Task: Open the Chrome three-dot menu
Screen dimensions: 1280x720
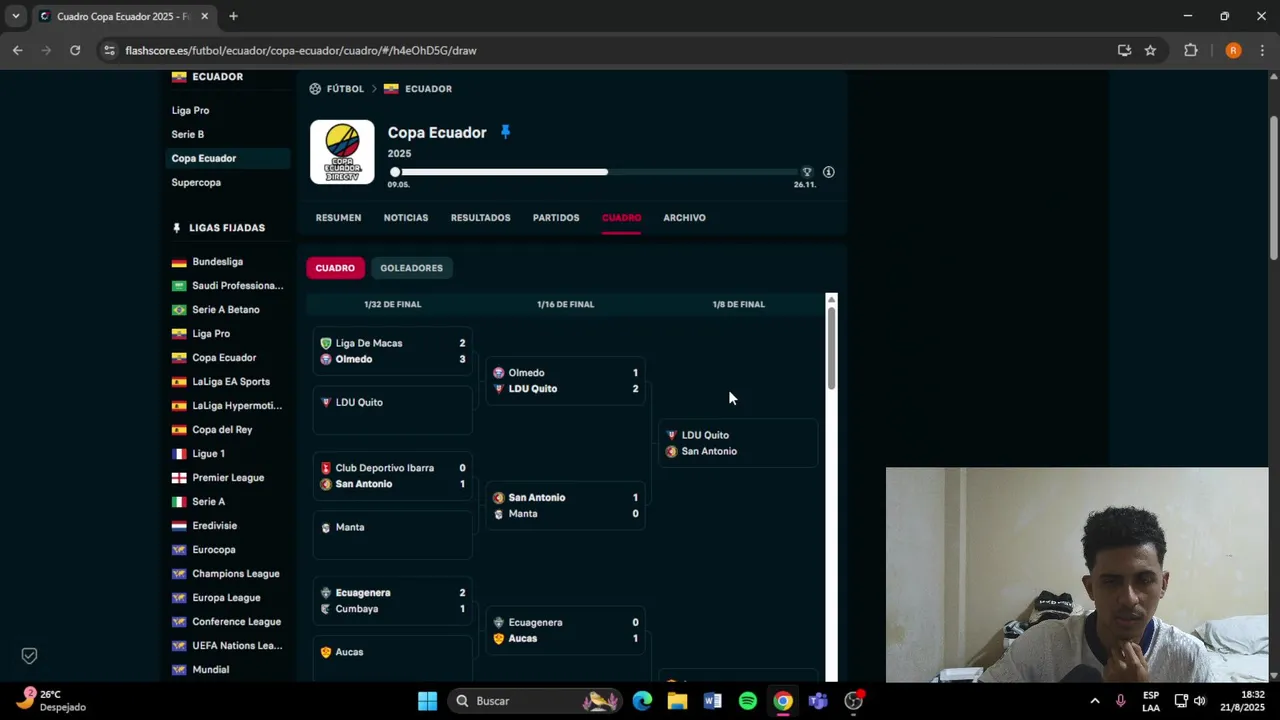Action: (1263, 50)
